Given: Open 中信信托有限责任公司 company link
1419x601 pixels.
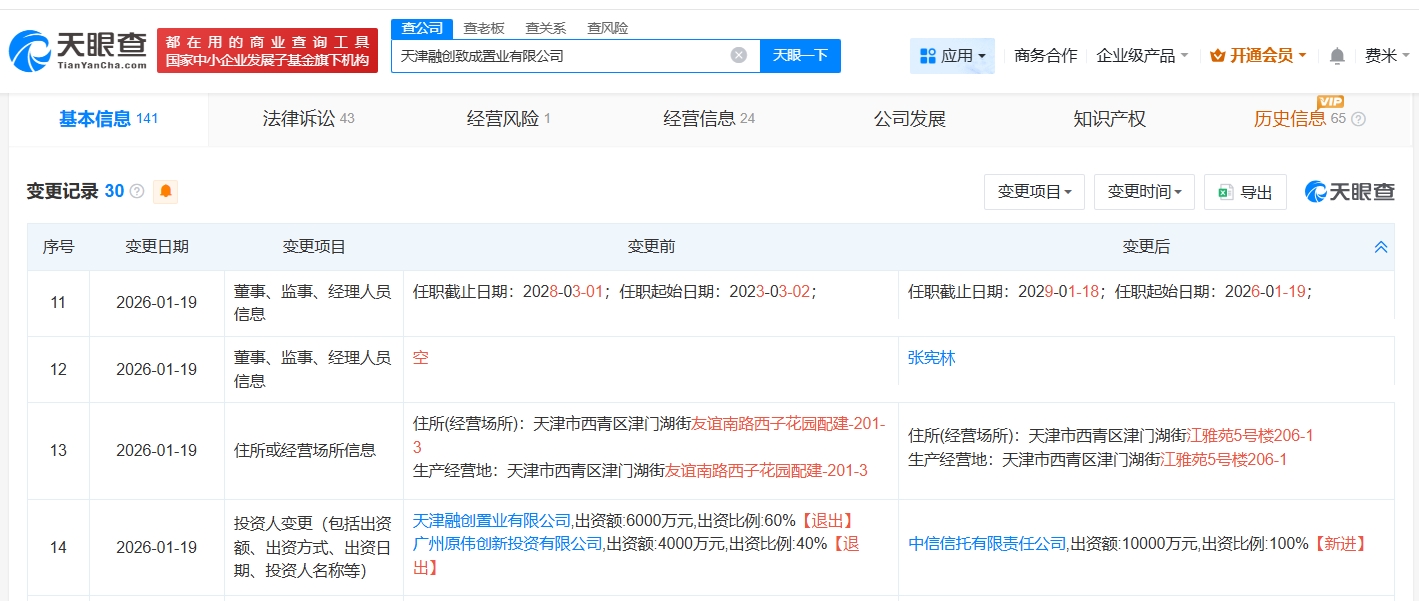Looking at the screenshot, I should [986, 543].
